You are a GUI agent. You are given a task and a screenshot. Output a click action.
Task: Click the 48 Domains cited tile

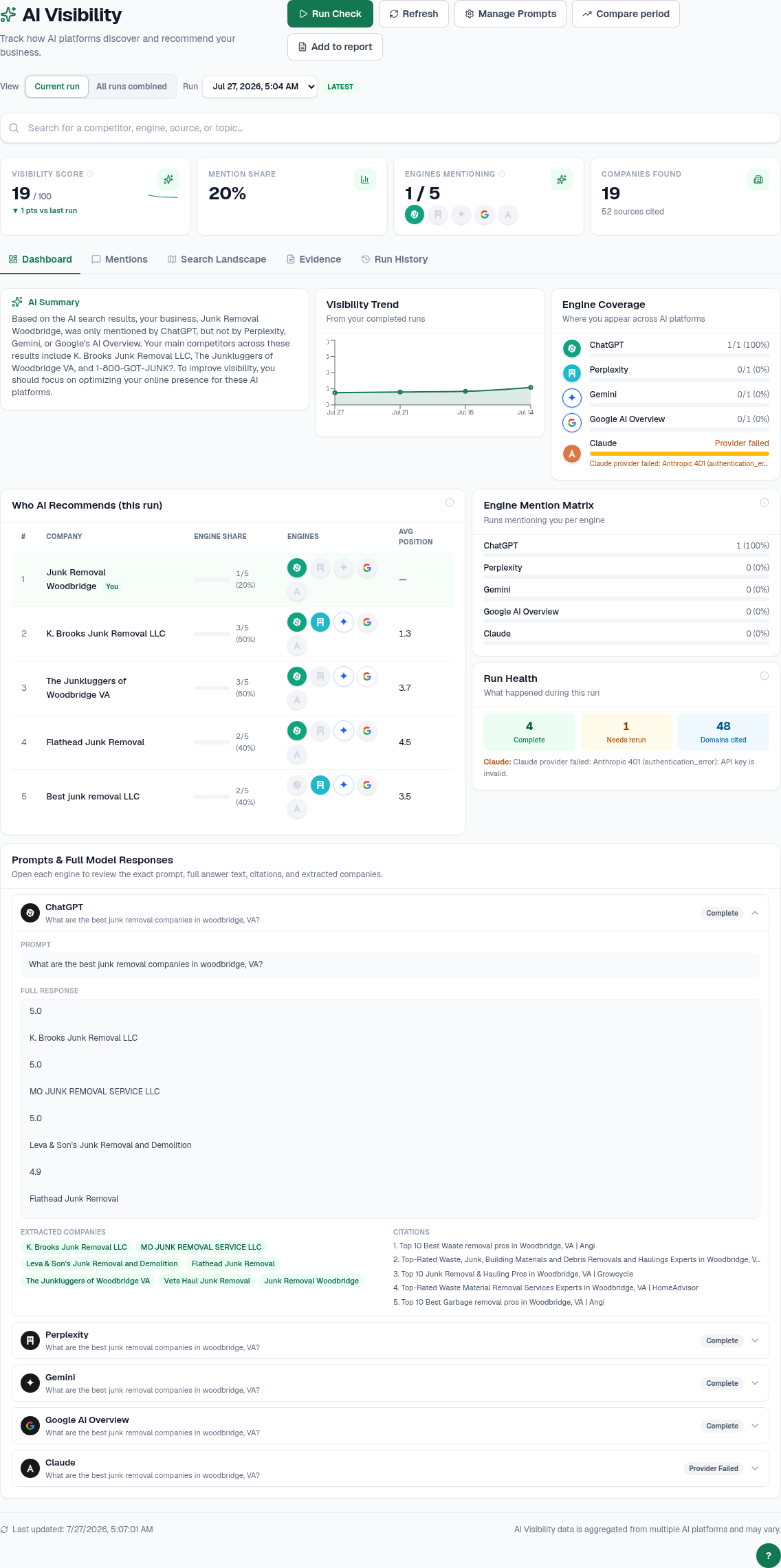click(x=723, y=731)
